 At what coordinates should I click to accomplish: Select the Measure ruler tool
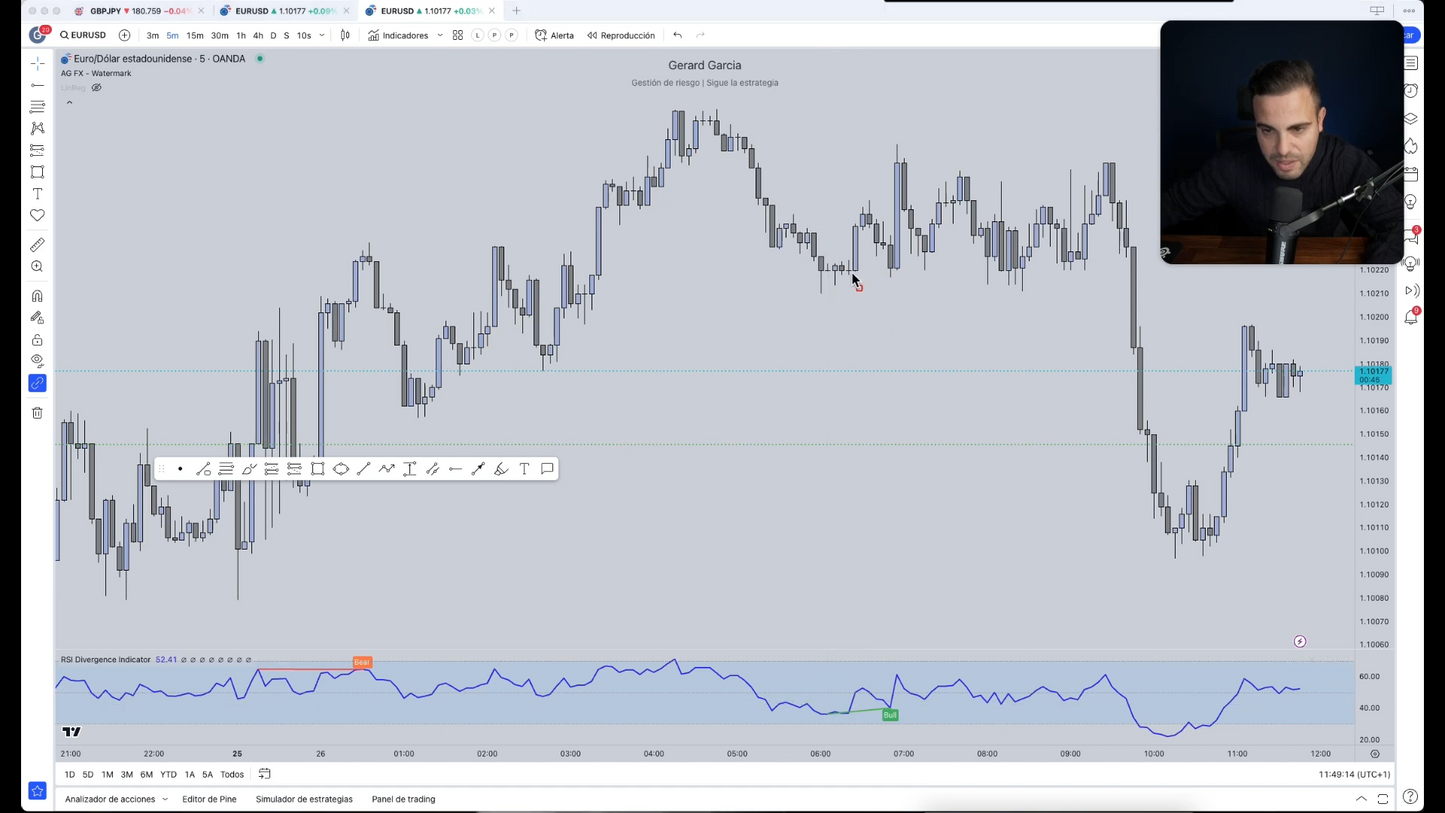click(x=37, y=245)
